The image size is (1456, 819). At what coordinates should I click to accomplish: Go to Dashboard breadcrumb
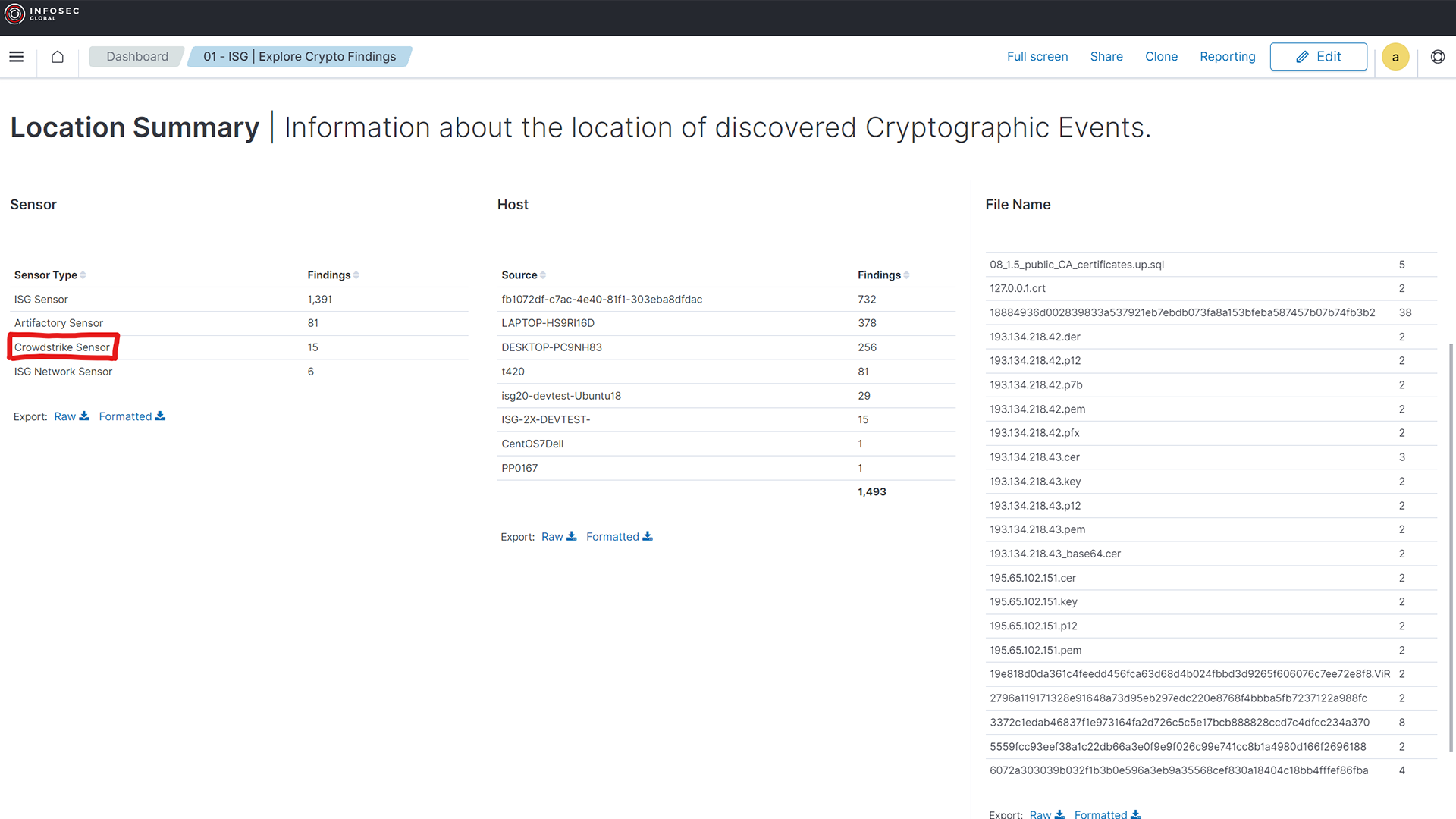point(137,57)
